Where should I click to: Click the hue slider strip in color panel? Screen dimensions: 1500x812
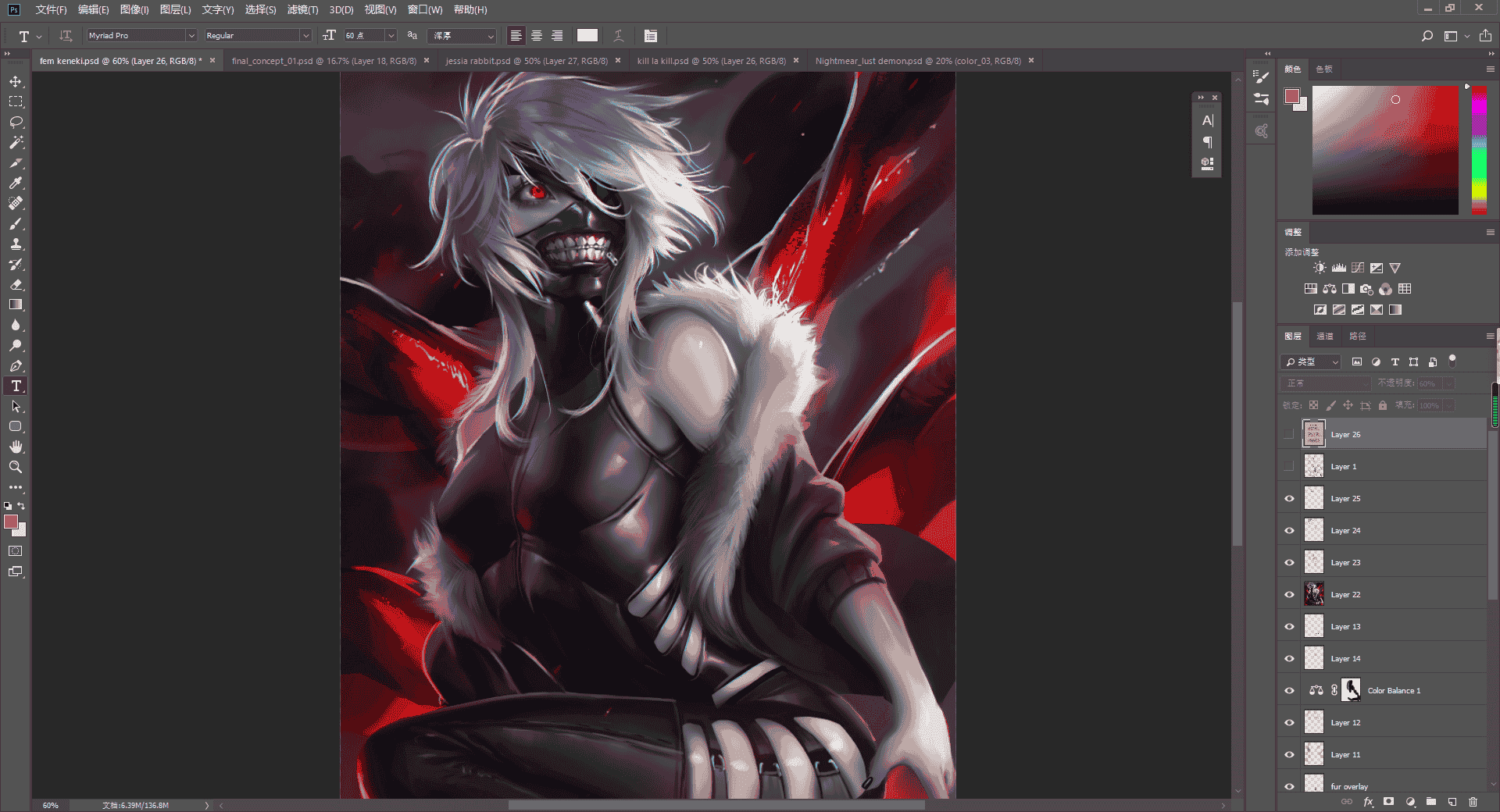(x=1479, y=149)
